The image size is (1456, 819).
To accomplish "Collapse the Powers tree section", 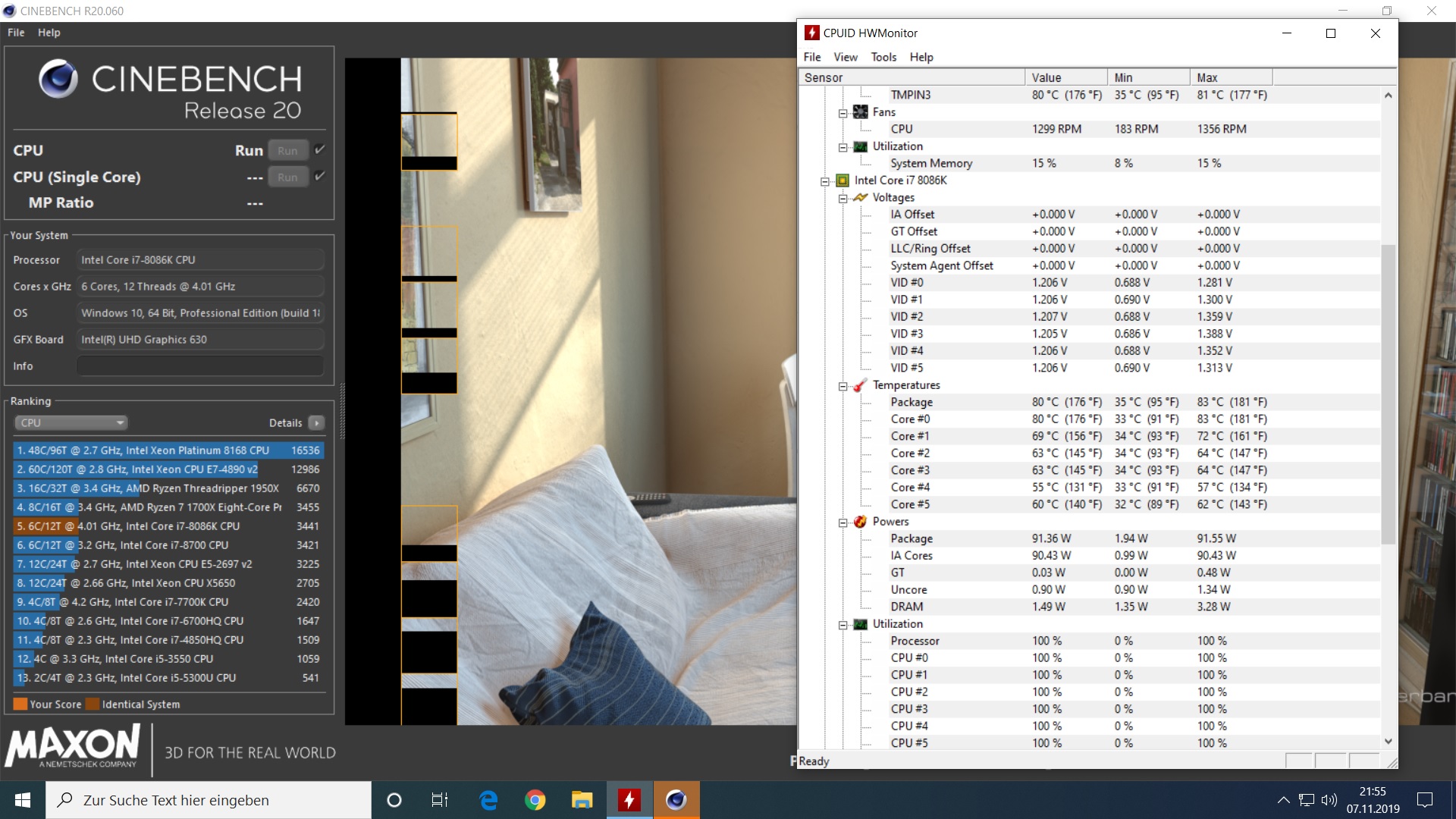I will click(843, 522).
